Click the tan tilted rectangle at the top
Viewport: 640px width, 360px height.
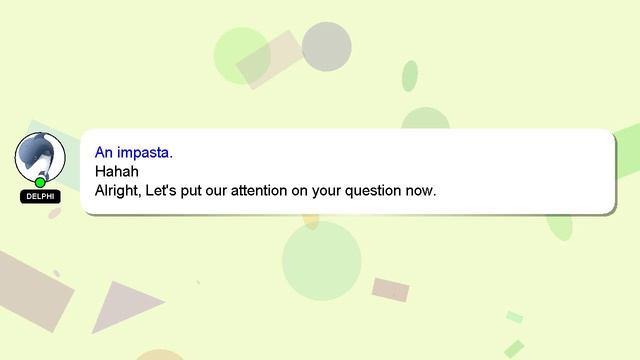(270, 60)
